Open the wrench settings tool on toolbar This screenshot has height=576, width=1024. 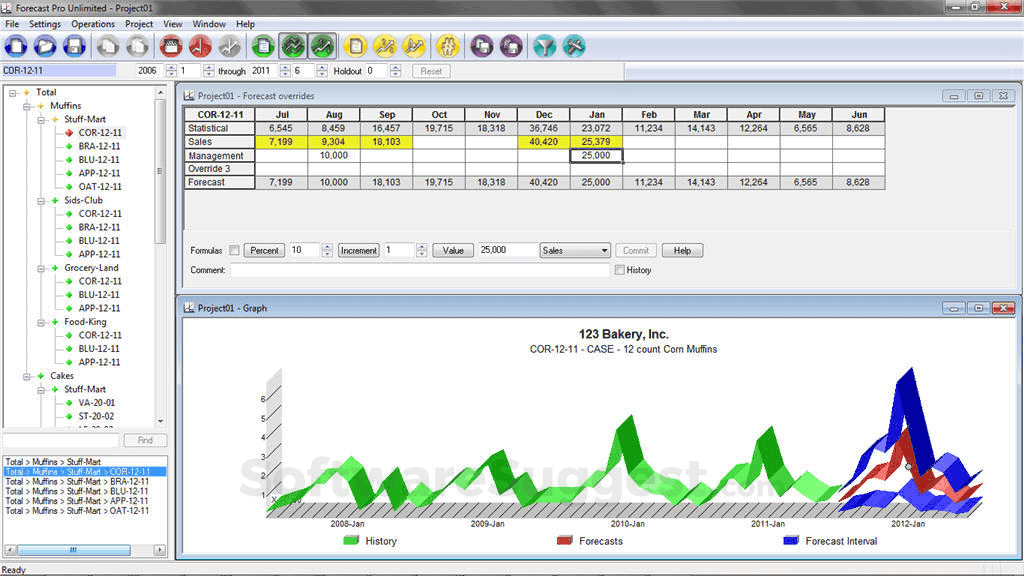point(573,46)
